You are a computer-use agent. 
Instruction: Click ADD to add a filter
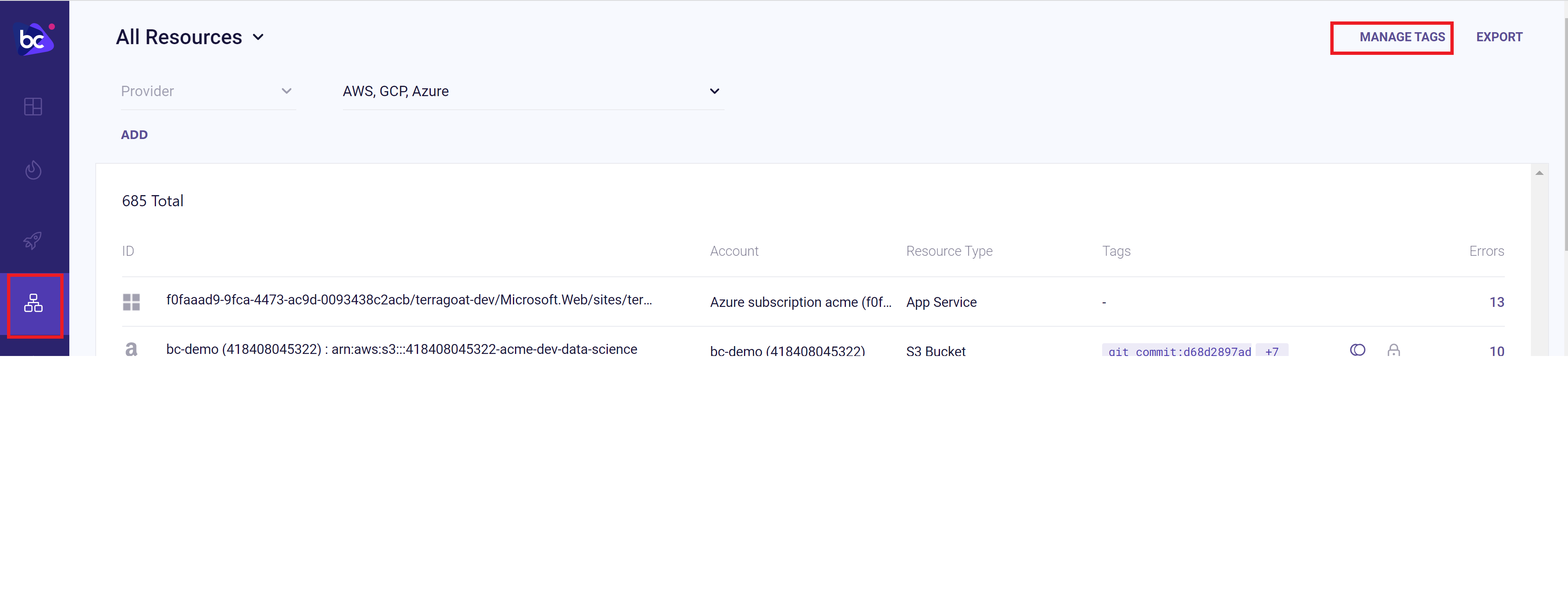[x=134, y=135]
